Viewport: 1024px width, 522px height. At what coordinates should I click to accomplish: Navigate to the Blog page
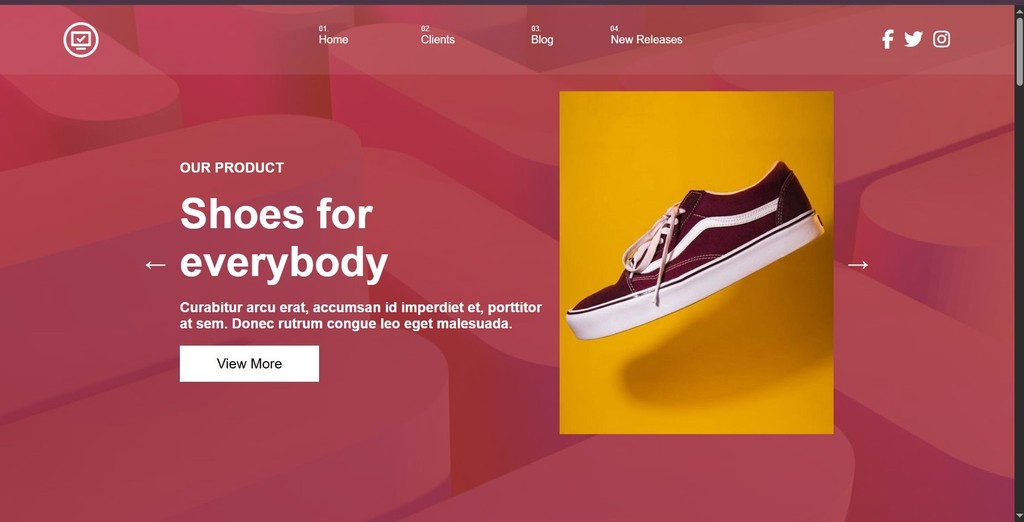tap(542, 40)
